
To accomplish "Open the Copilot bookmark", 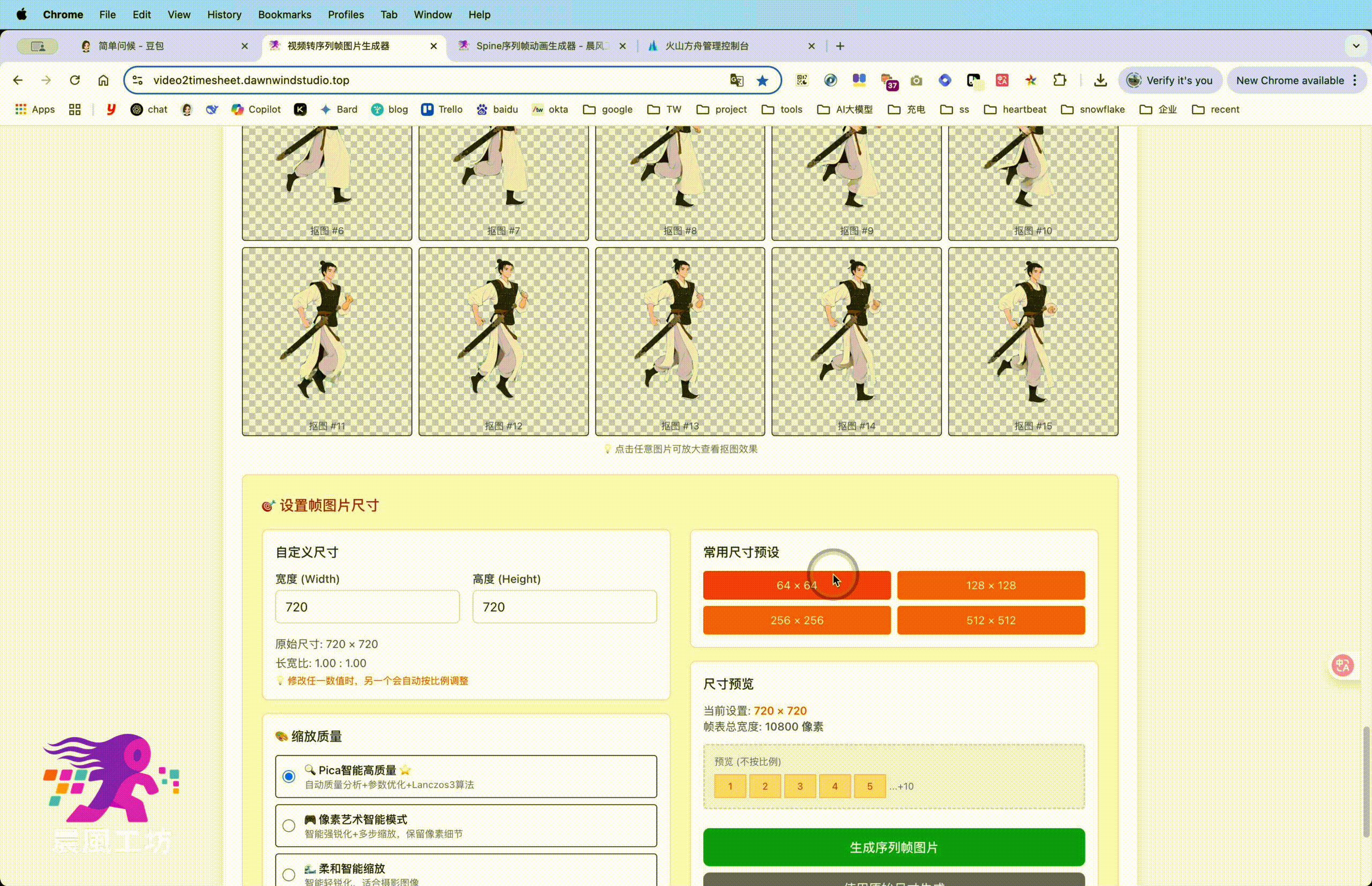I will tap(256, 109).
